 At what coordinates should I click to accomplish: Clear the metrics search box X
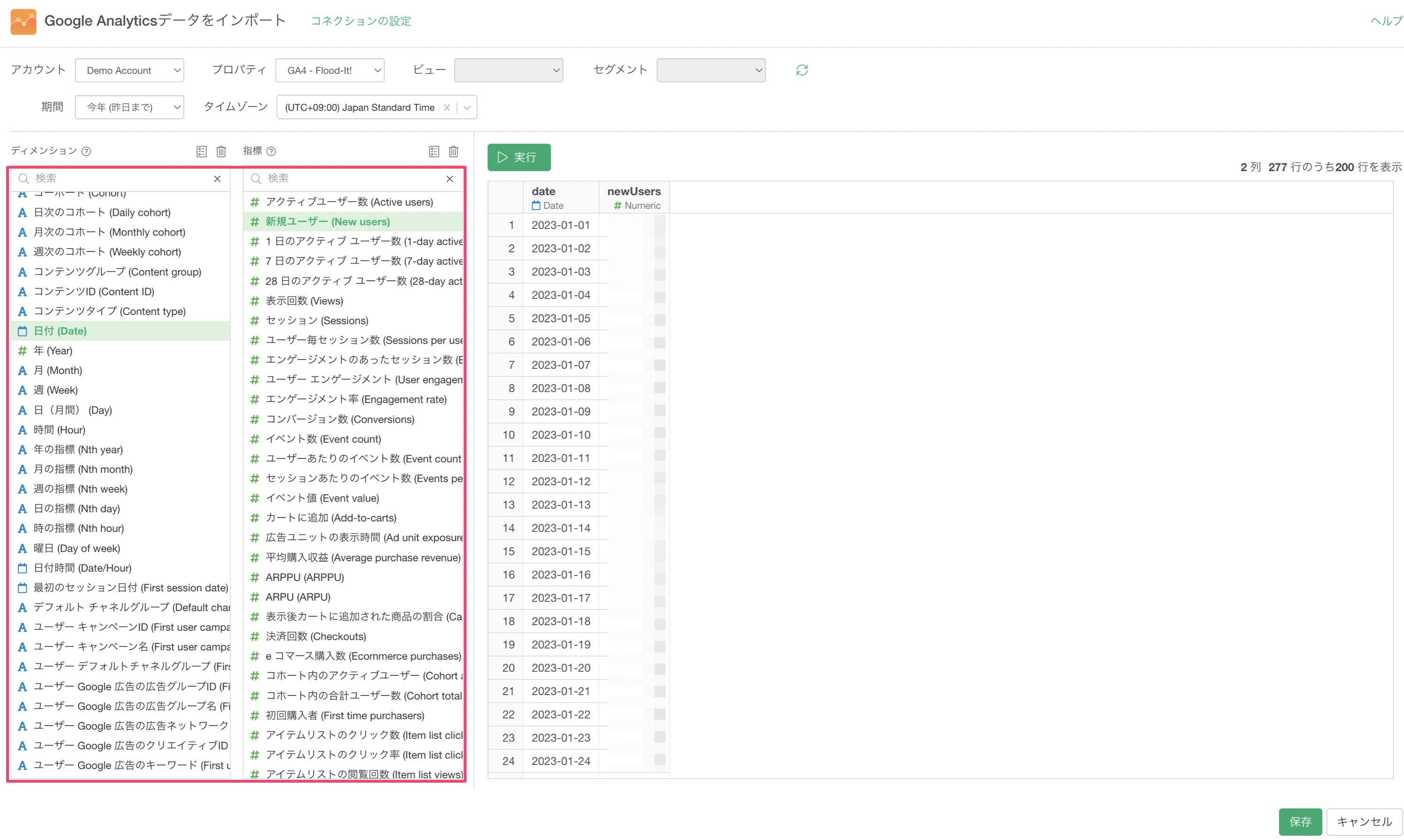450,179
